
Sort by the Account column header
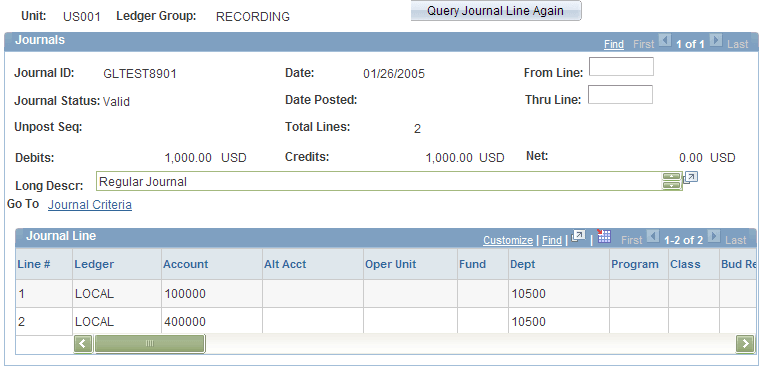pos(186,264)
